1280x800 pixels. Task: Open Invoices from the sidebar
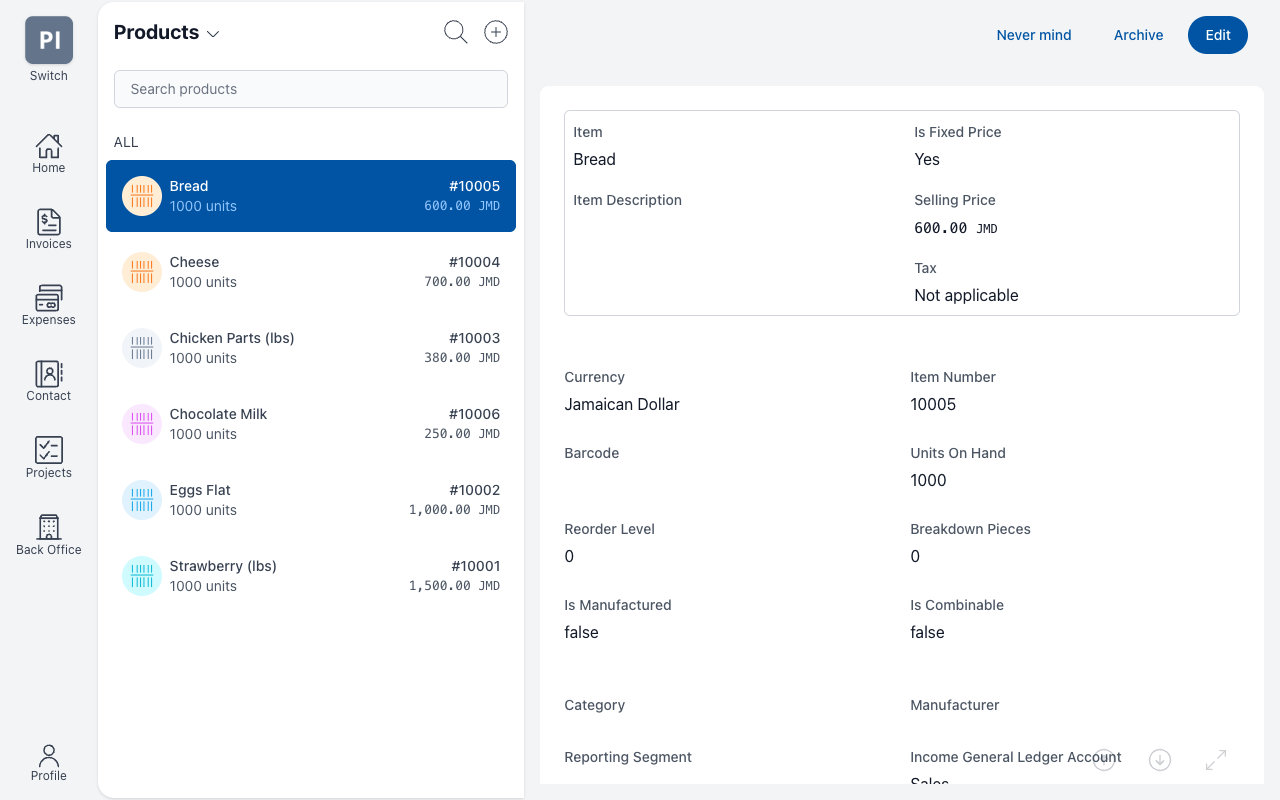pos(48,229)
